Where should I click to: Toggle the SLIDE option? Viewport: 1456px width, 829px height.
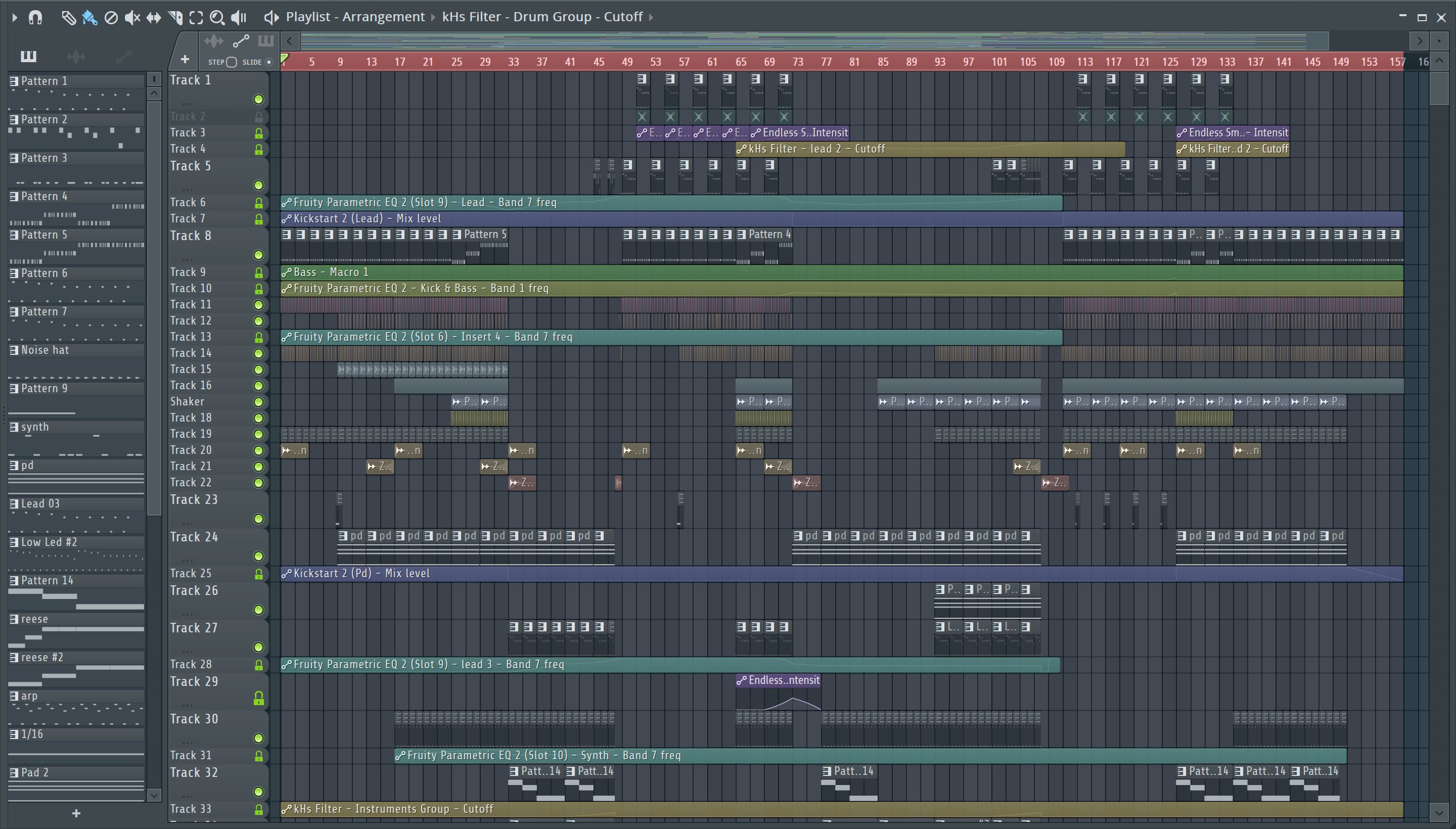point(269,62)
